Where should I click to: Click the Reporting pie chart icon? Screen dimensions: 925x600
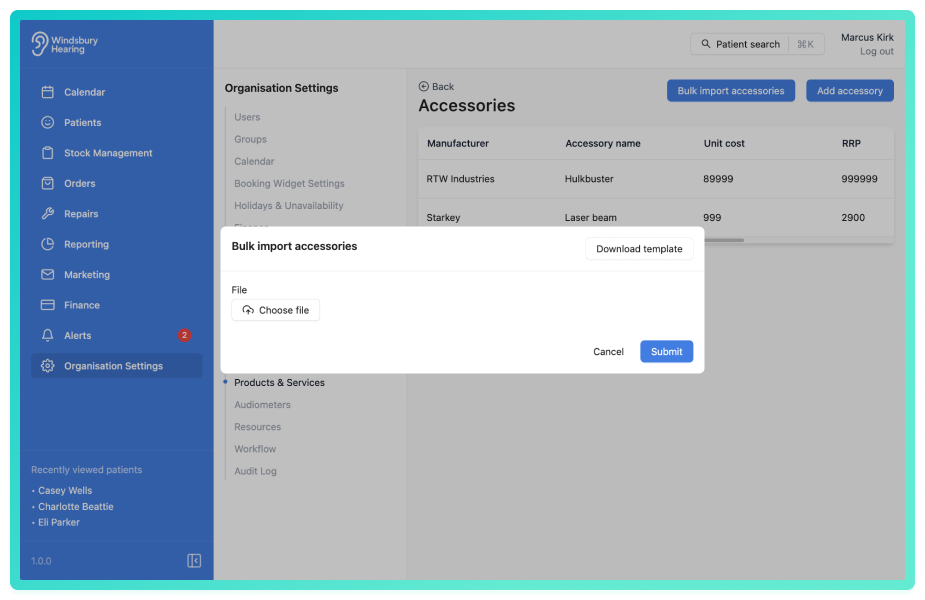pos(48,244)
